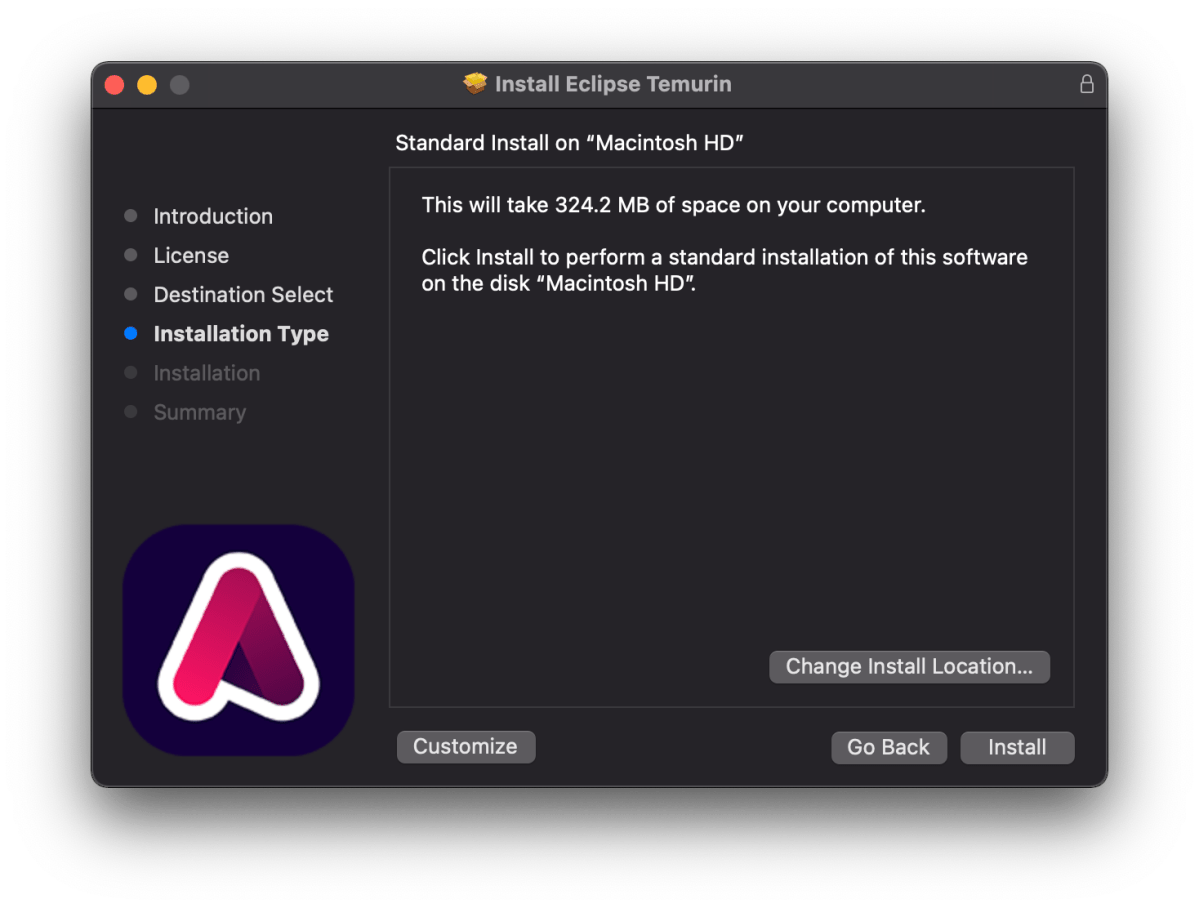This screenshot has width=1199, height=908.
Task: Select the Destination Select step
Action: click(x=243, y=295)
